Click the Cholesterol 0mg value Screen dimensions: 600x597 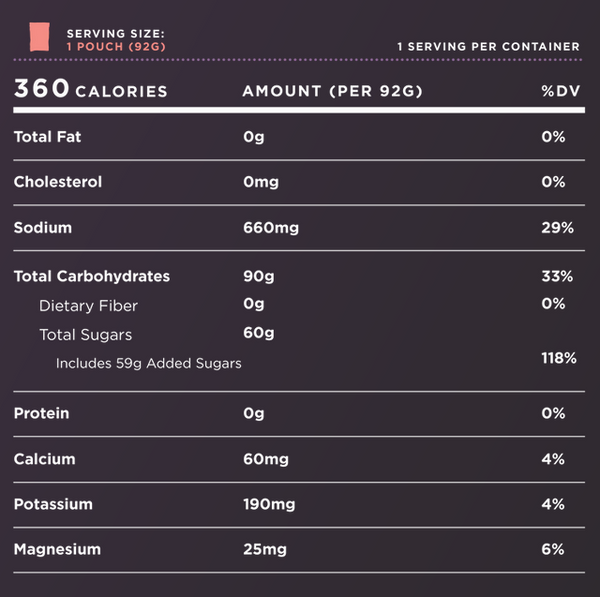click(x=261, y=182)
